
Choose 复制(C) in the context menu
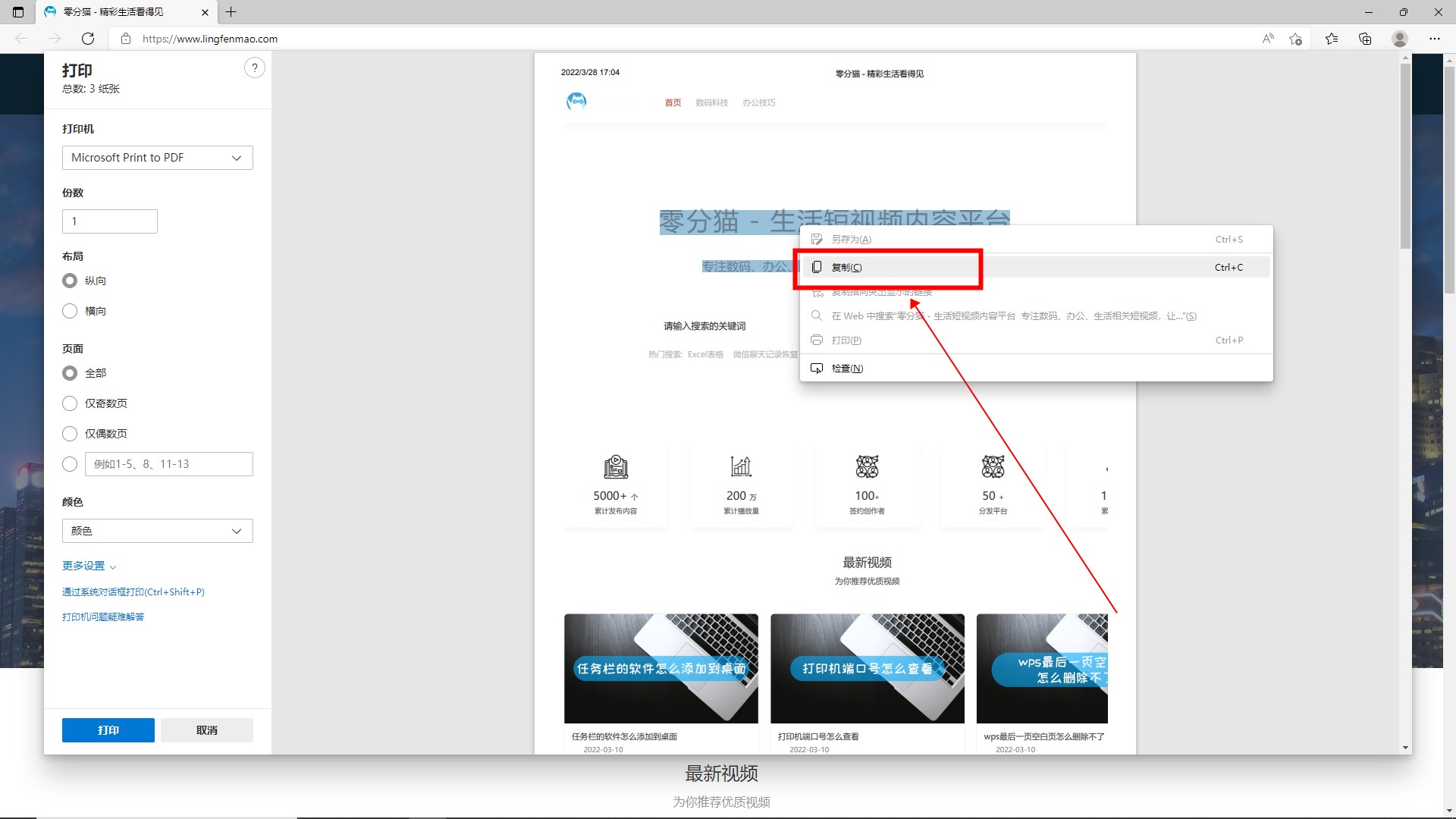pos(847,268)
